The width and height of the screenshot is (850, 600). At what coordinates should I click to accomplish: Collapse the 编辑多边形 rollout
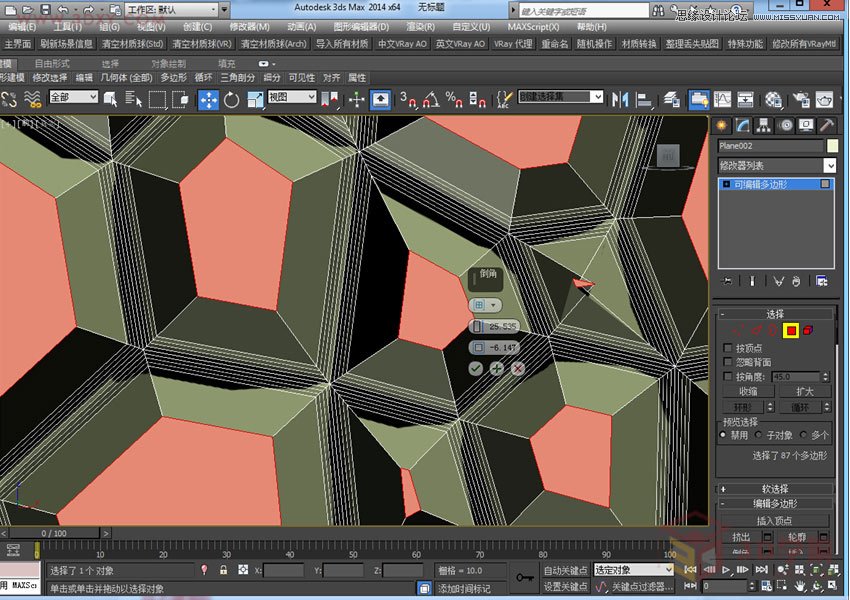pyautogui.click(x=775, y=504)
